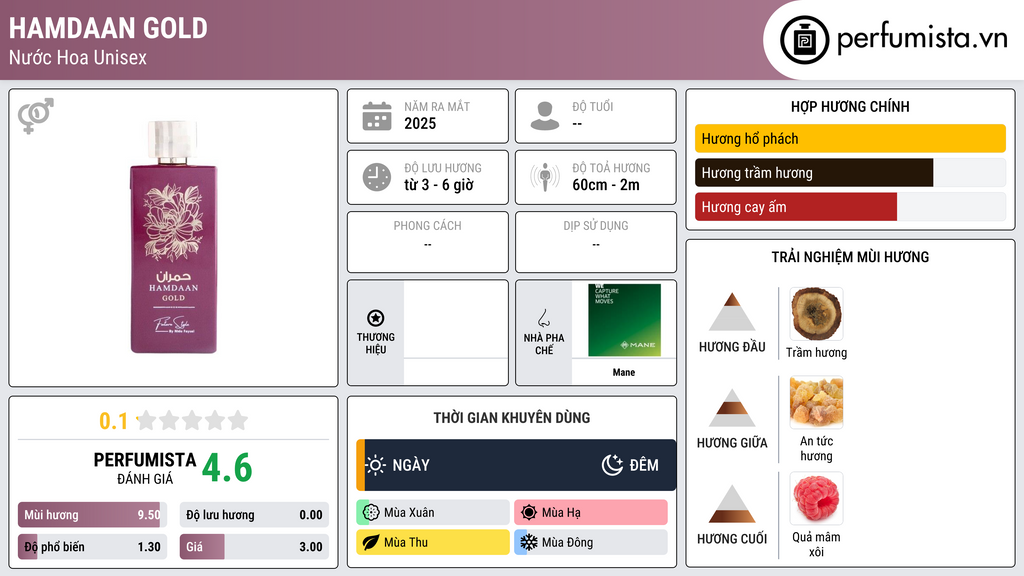Click the Mùi hương 9.50 score bar
Image resolution: width=1024 pixels, height=576 pixels.
(92, 515)
